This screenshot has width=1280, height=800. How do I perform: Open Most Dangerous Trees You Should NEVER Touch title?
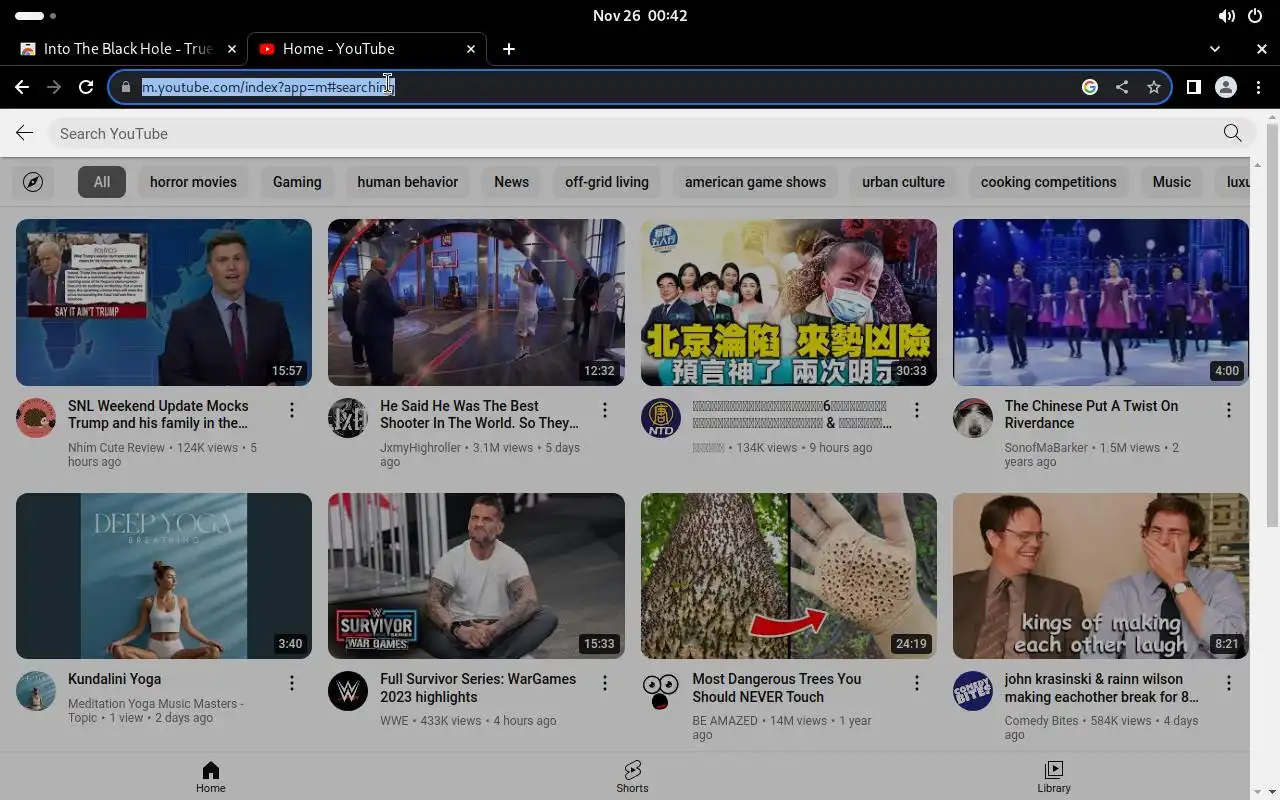pyautogui.click(x=776, y=688)
